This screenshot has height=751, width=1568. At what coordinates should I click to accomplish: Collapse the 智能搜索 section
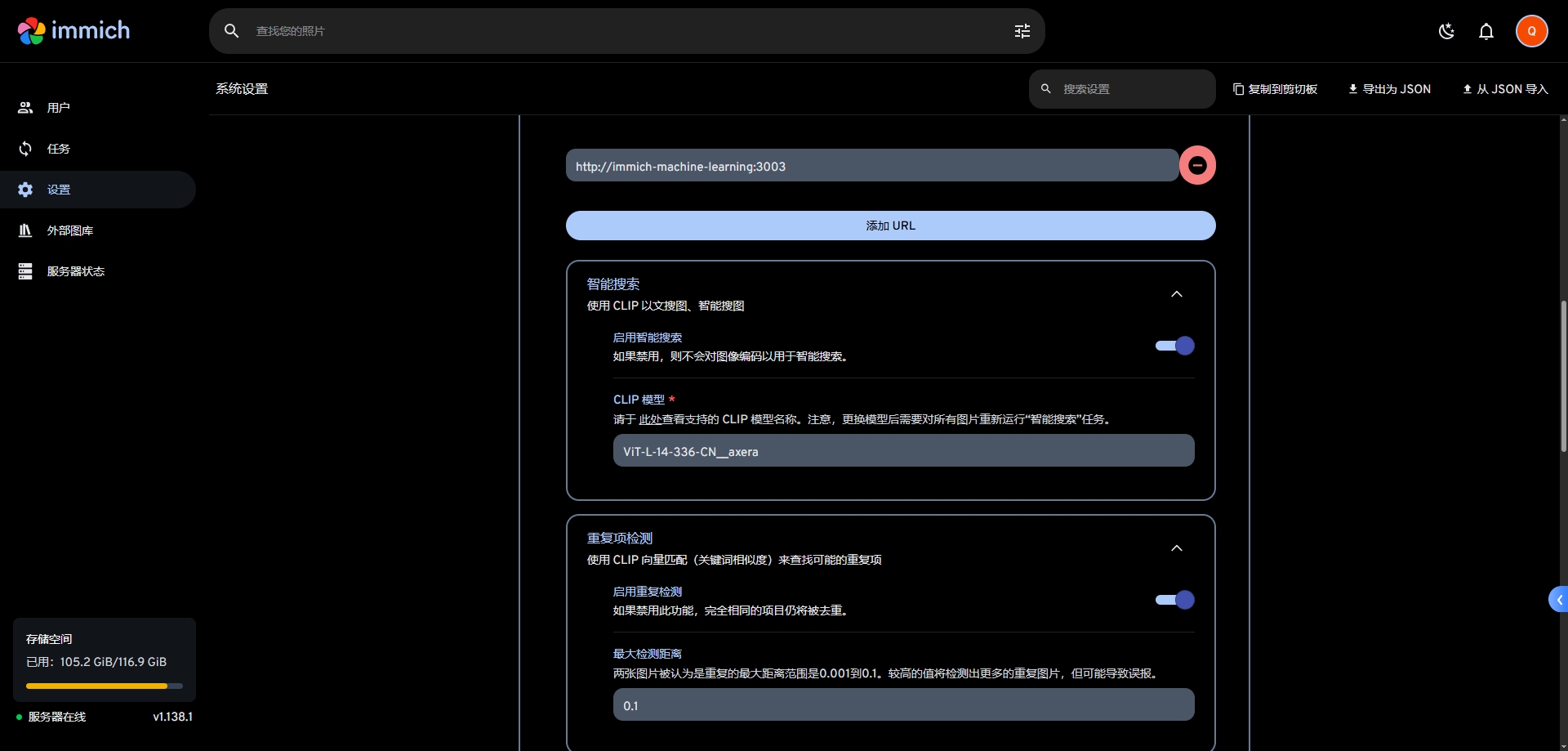pos(1176,294)
